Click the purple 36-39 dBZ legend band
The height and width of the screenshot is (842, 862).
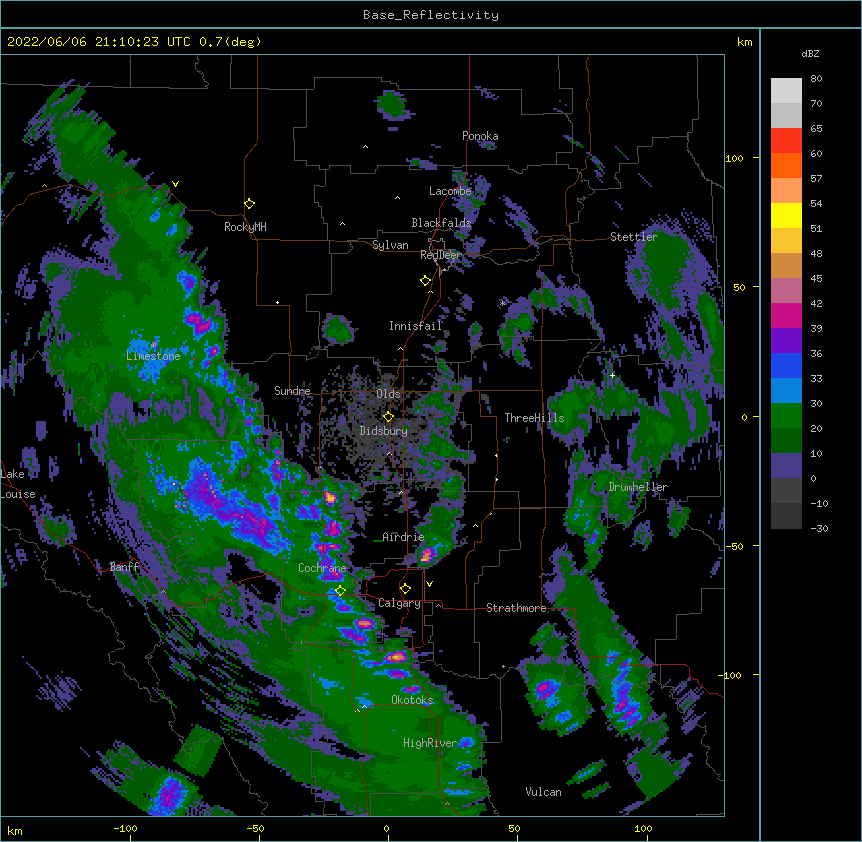click(786, 340)
